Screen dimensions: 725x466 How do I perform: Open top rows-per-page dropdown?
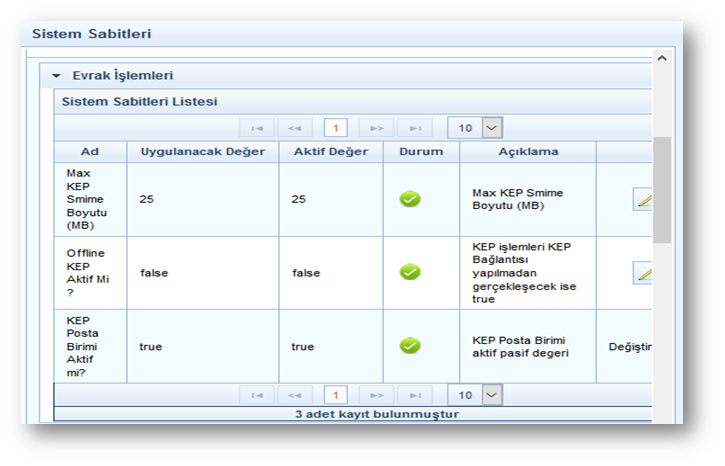[x=490, y=128]
